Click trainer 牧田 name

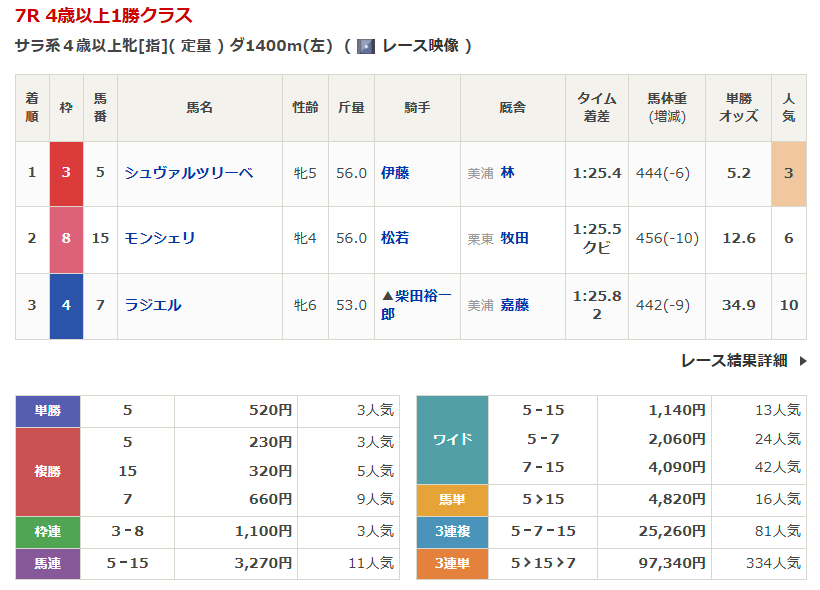coord(514,238)
